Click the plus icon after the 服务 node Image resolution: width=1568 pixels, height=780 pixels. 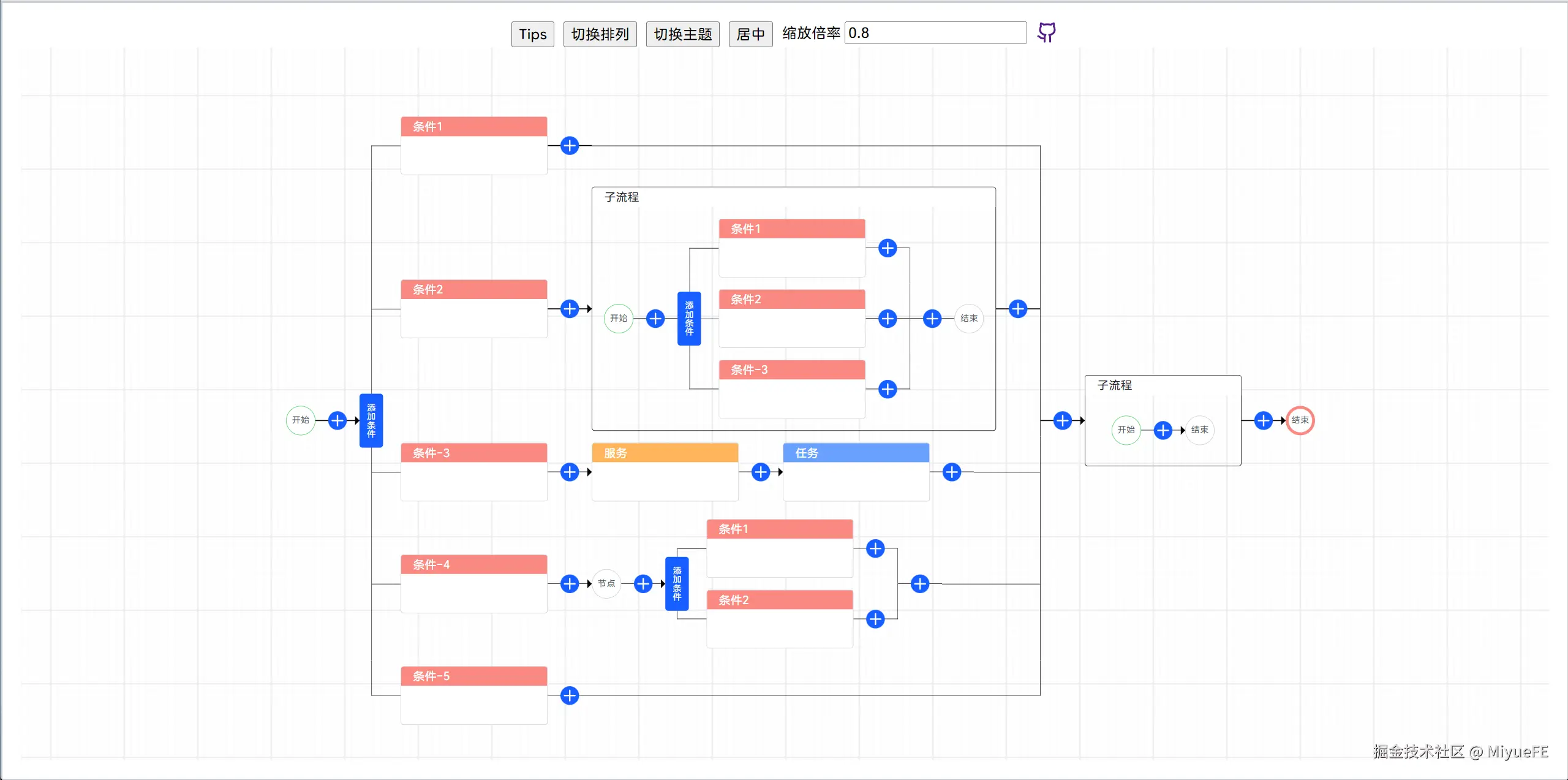pos(759,472)
